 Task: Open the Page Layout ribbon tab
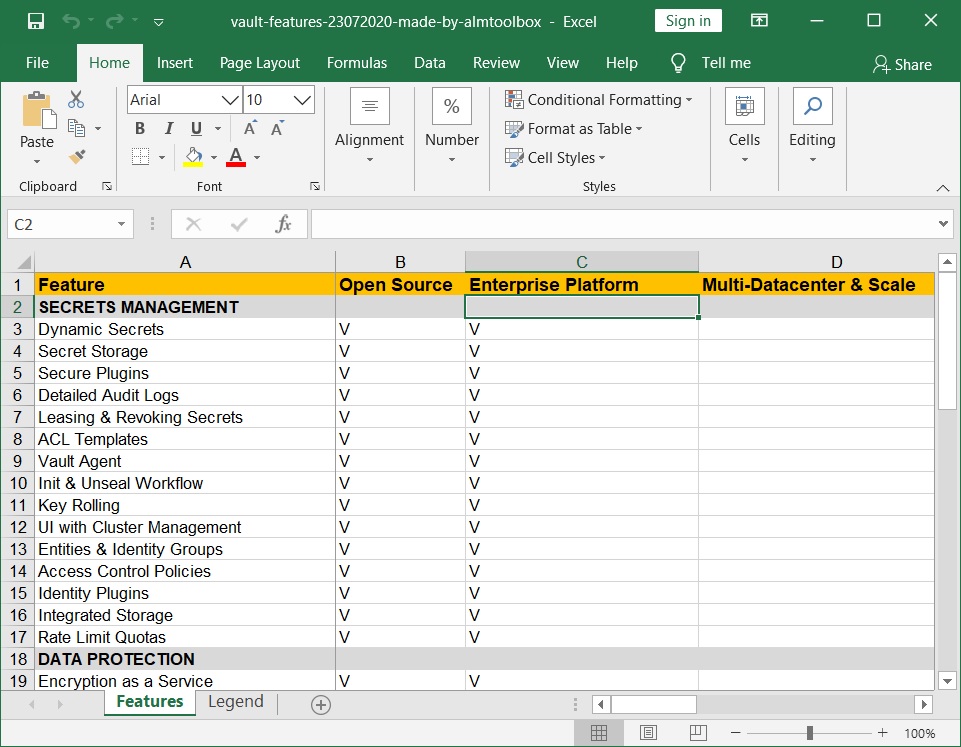coord(260,62)
